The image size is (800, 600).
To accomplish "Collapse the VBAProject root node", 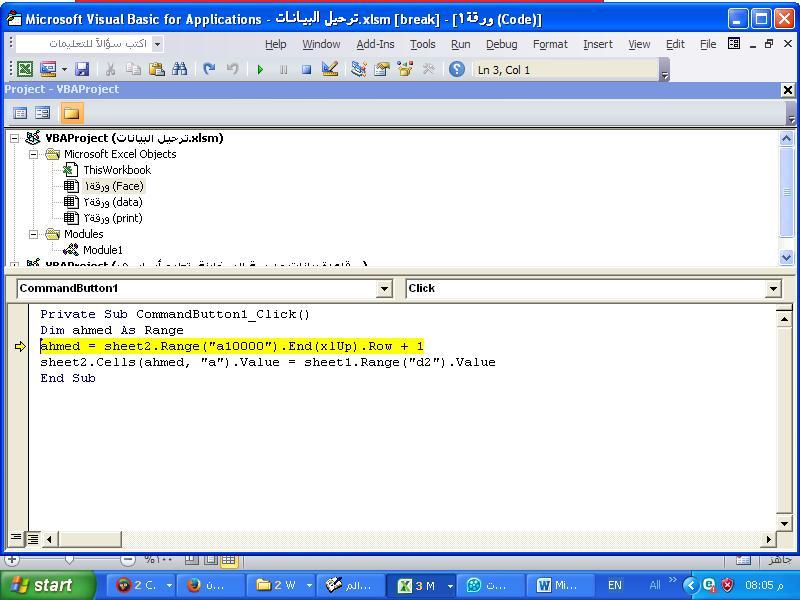I will [14, 138].
